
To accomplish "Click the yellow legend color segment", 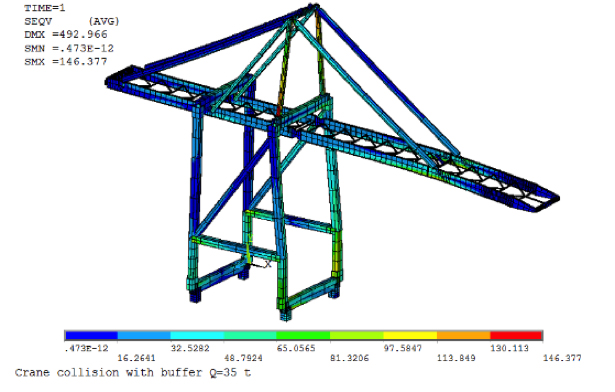I will [410, 335].
